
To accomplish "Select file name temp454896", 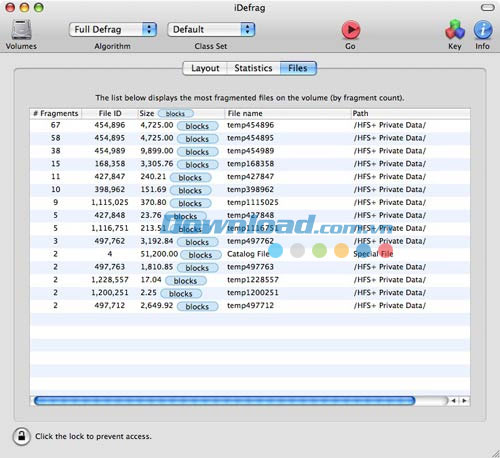I will point(250,125).
